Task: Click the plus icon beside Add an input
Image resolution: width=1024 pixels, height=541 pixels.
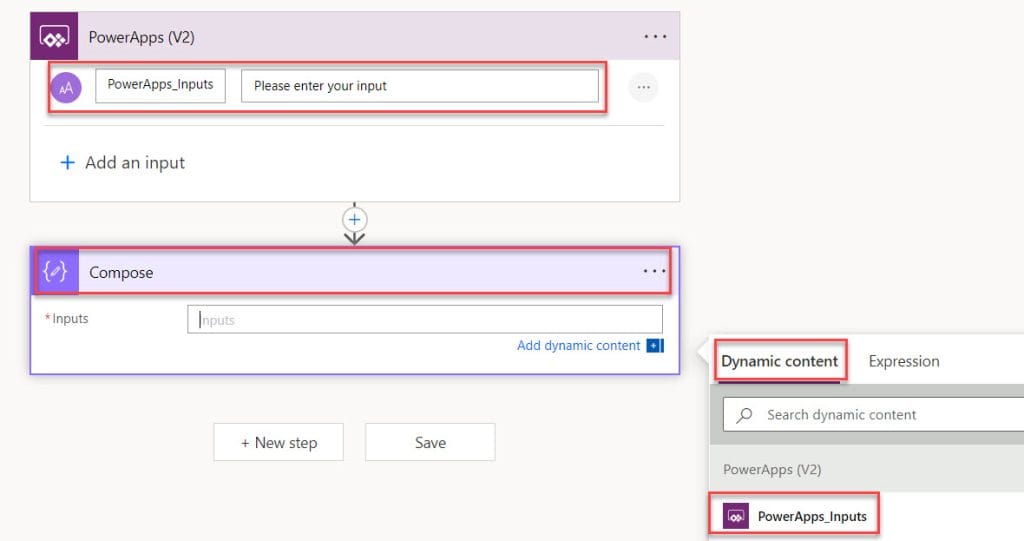Action: tap(67, 162)
